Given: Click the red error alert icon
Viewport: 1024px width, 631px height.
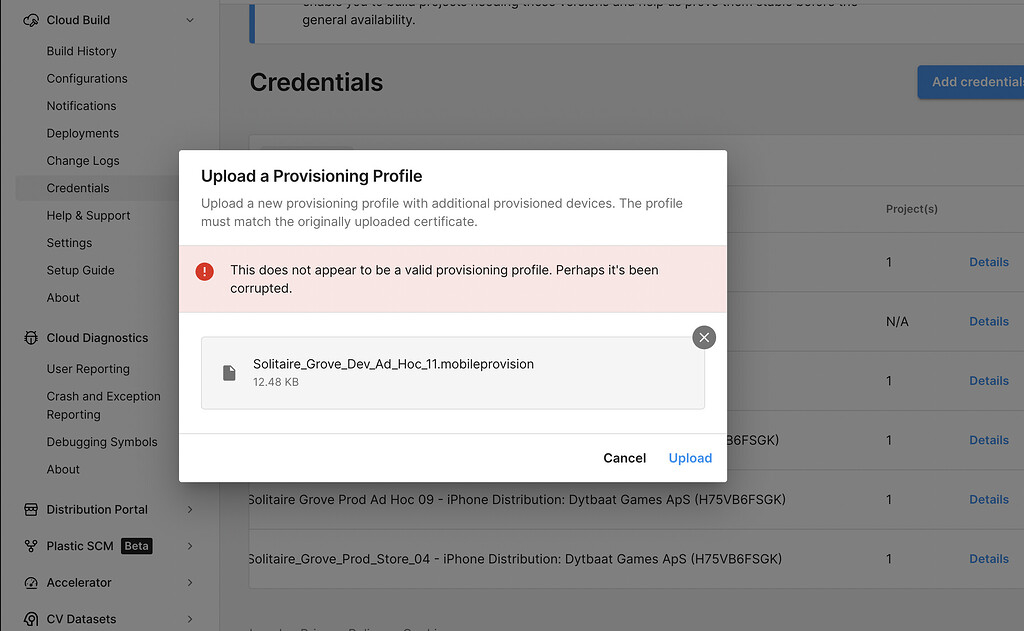Looking at the screenshot, I should 204,271.
